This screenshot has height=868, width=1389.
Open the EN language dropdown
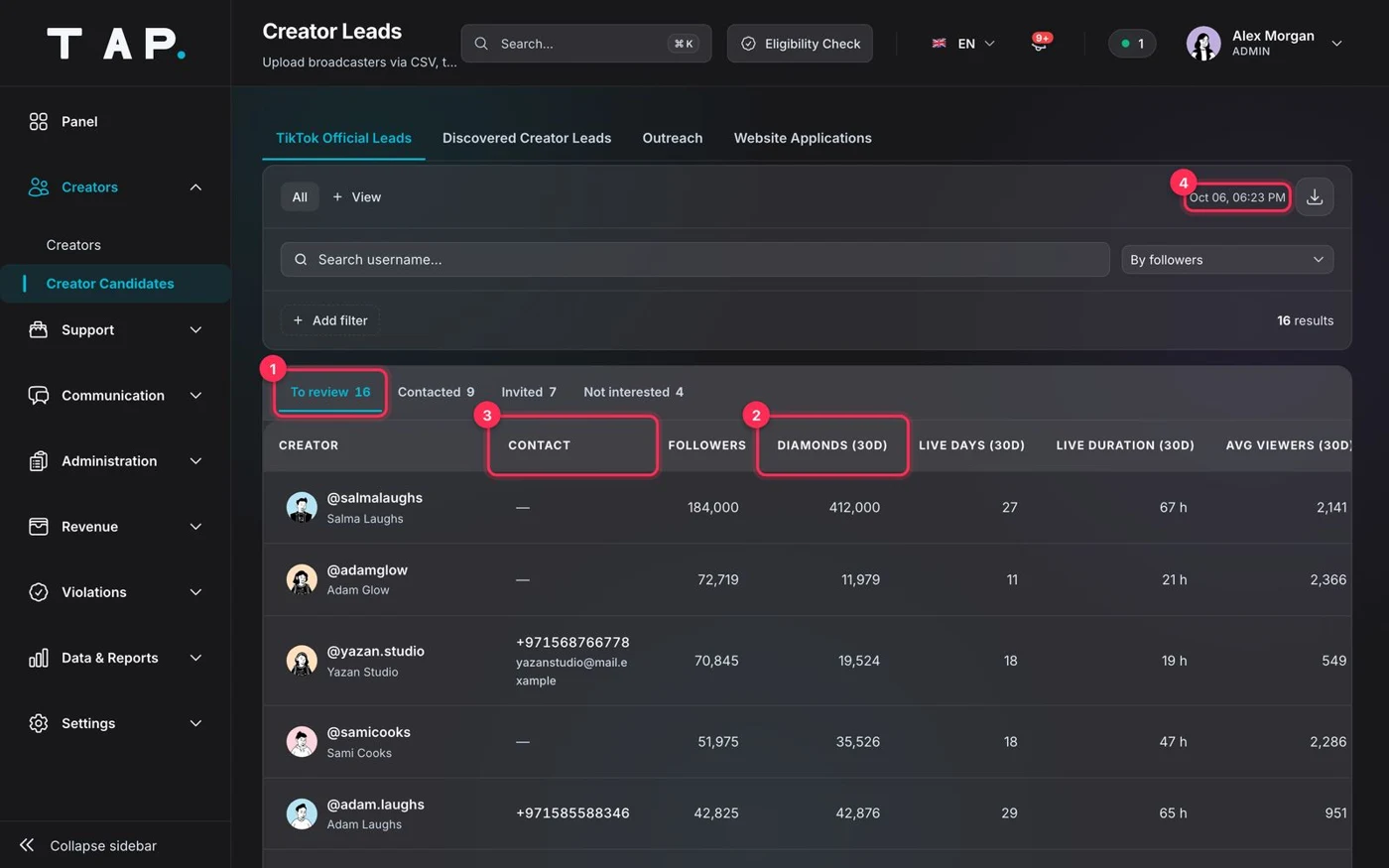[963, 43]
